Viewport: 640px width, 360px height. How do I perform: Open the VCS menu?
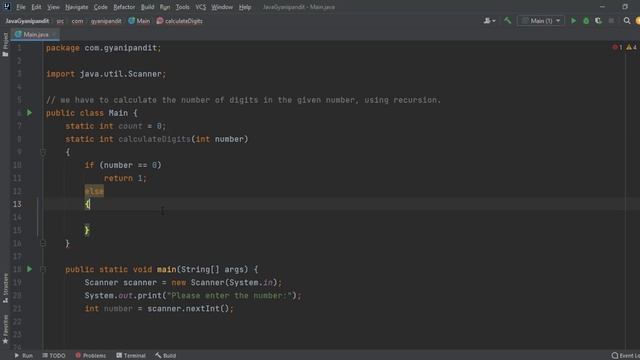click(x=200, y=7)
